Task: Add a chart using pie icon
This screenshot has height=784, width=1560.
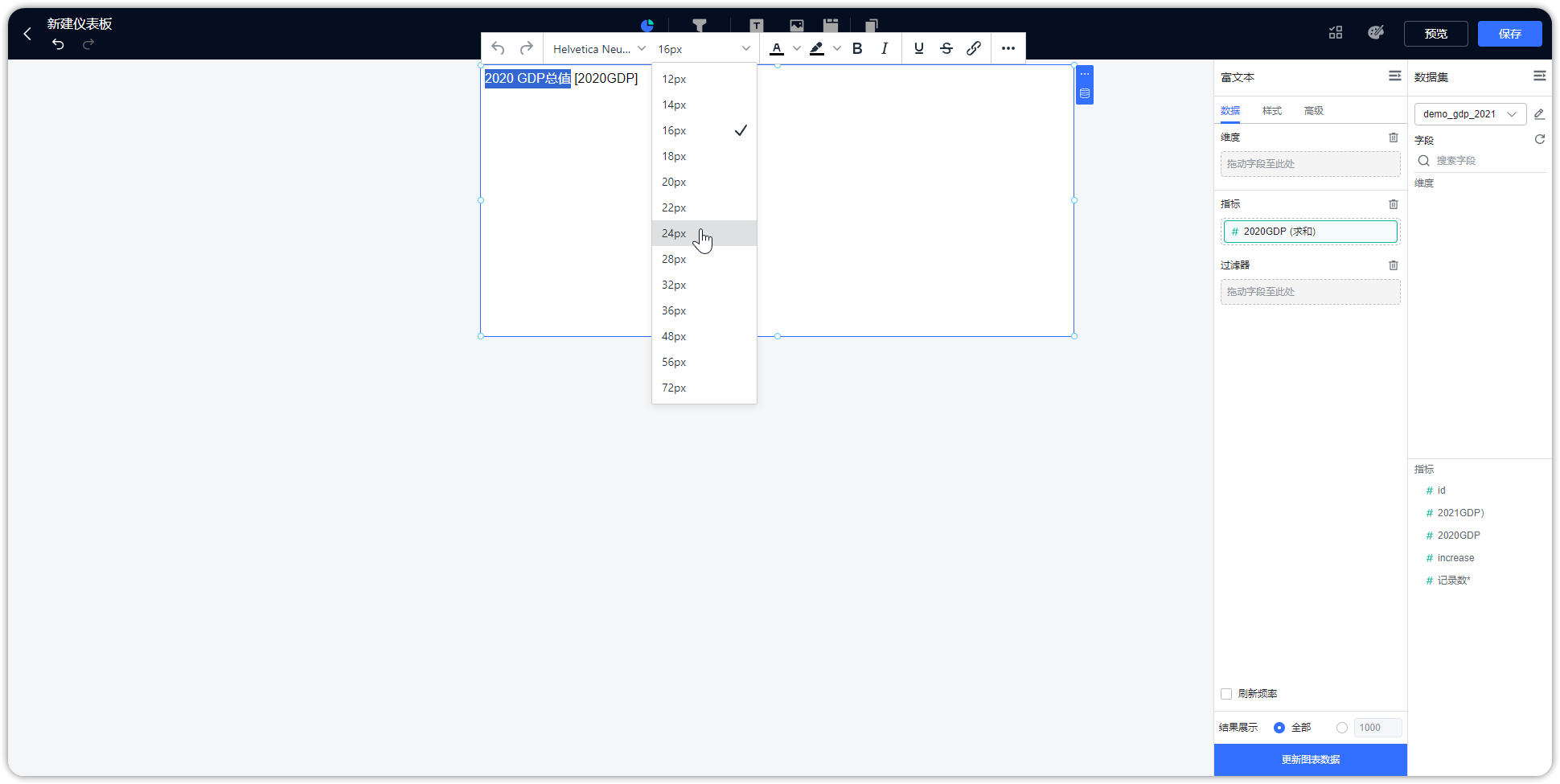Action: (x=647, y=26)
